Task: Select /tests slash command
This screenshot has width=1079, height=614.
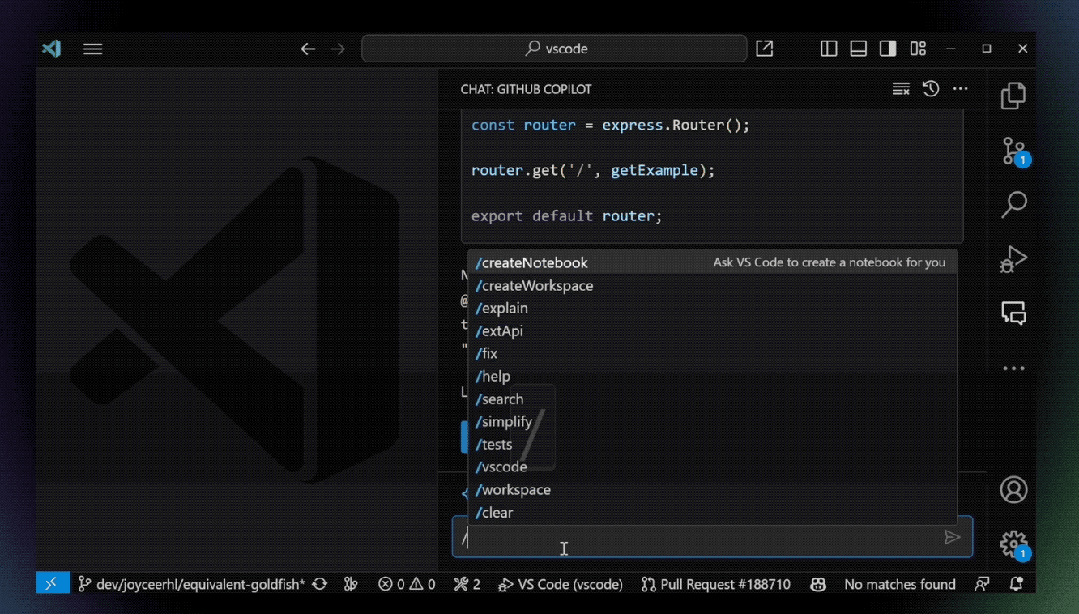Action: pyautogui.click(x=712, y=444)
